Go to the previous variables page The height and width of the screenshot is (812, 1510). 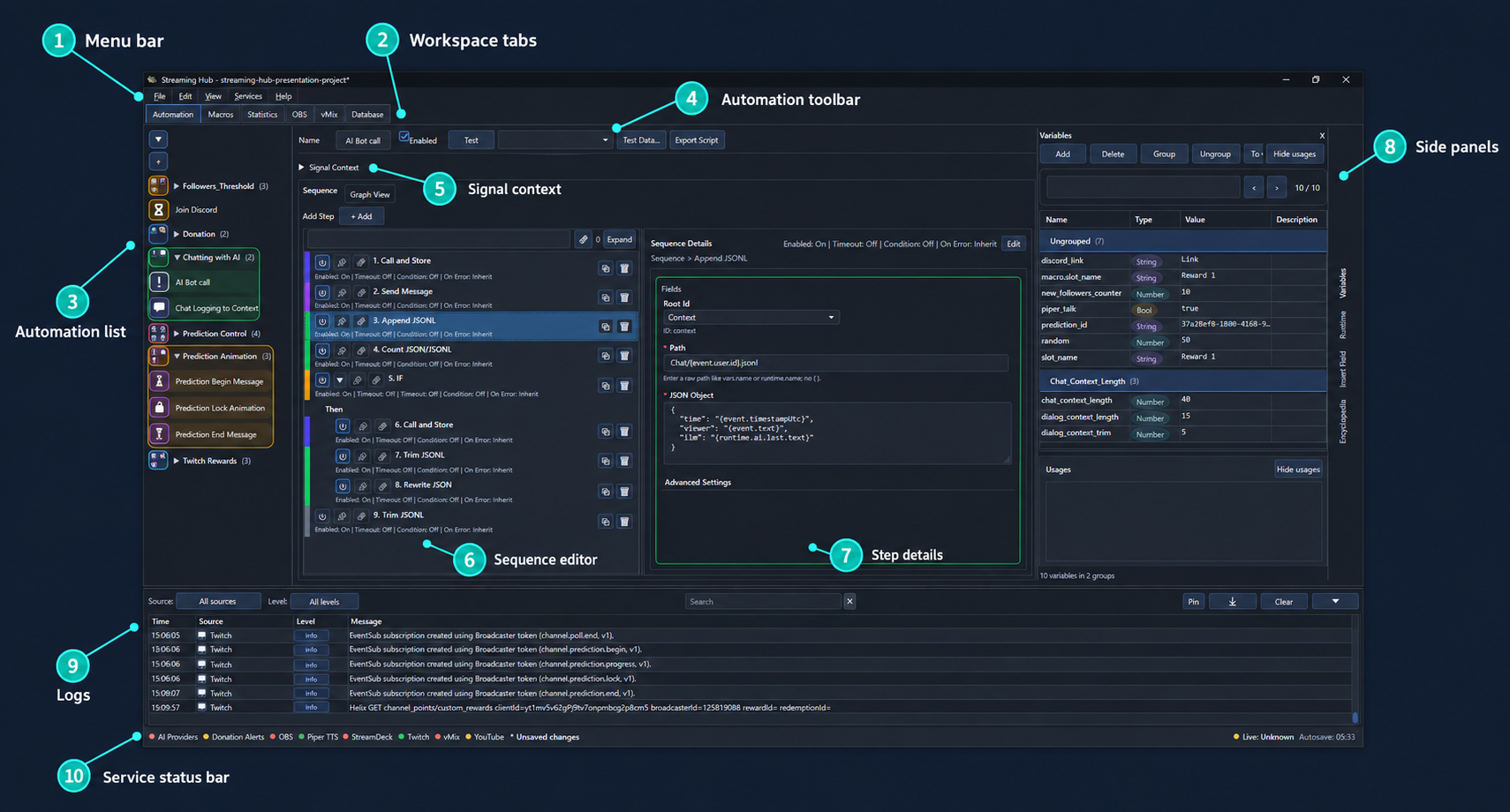coord(1254,187)
